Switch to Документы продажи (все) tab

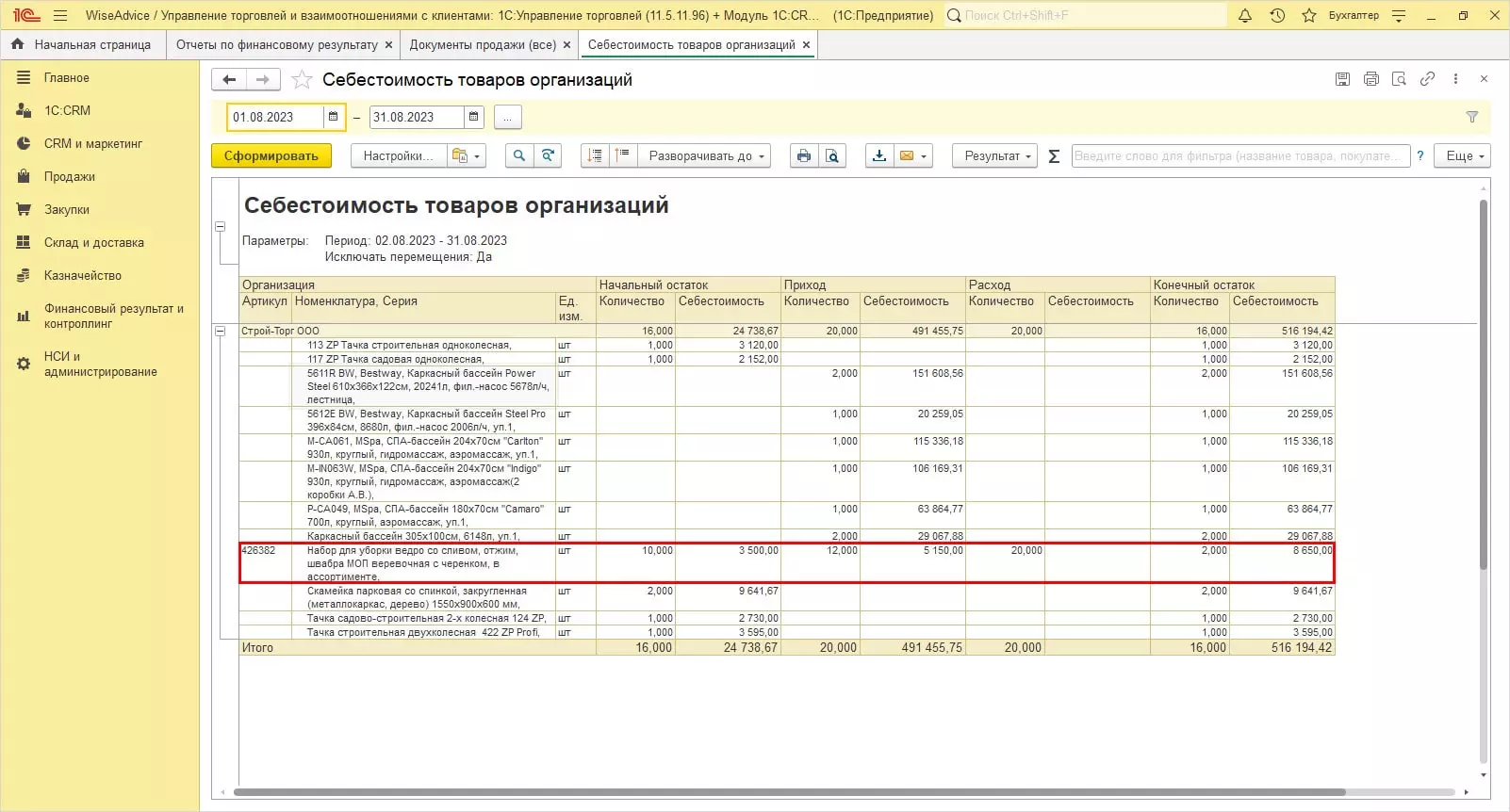[483, 44]
